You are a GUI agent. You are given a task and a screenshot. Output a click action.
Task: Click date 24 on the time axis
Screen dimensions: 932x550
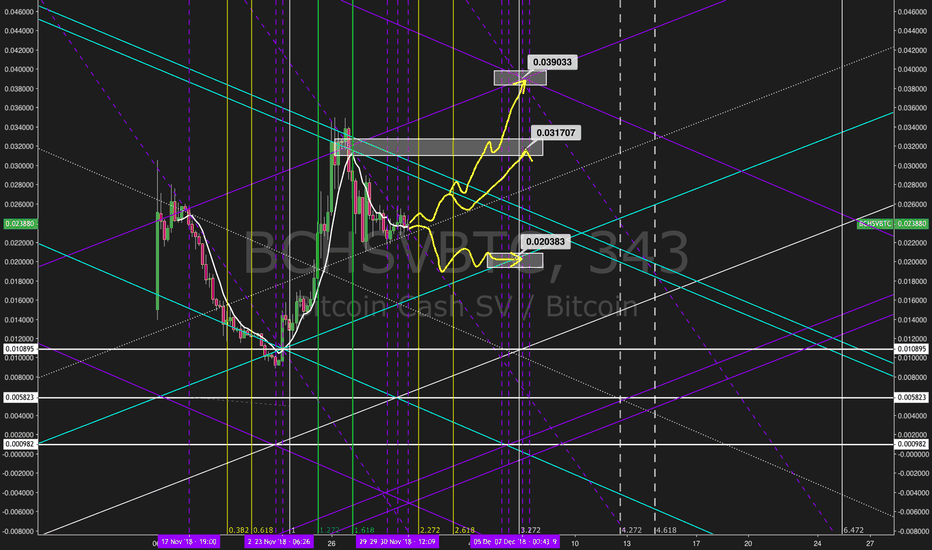pyautogui.click(x=818, y=543)
